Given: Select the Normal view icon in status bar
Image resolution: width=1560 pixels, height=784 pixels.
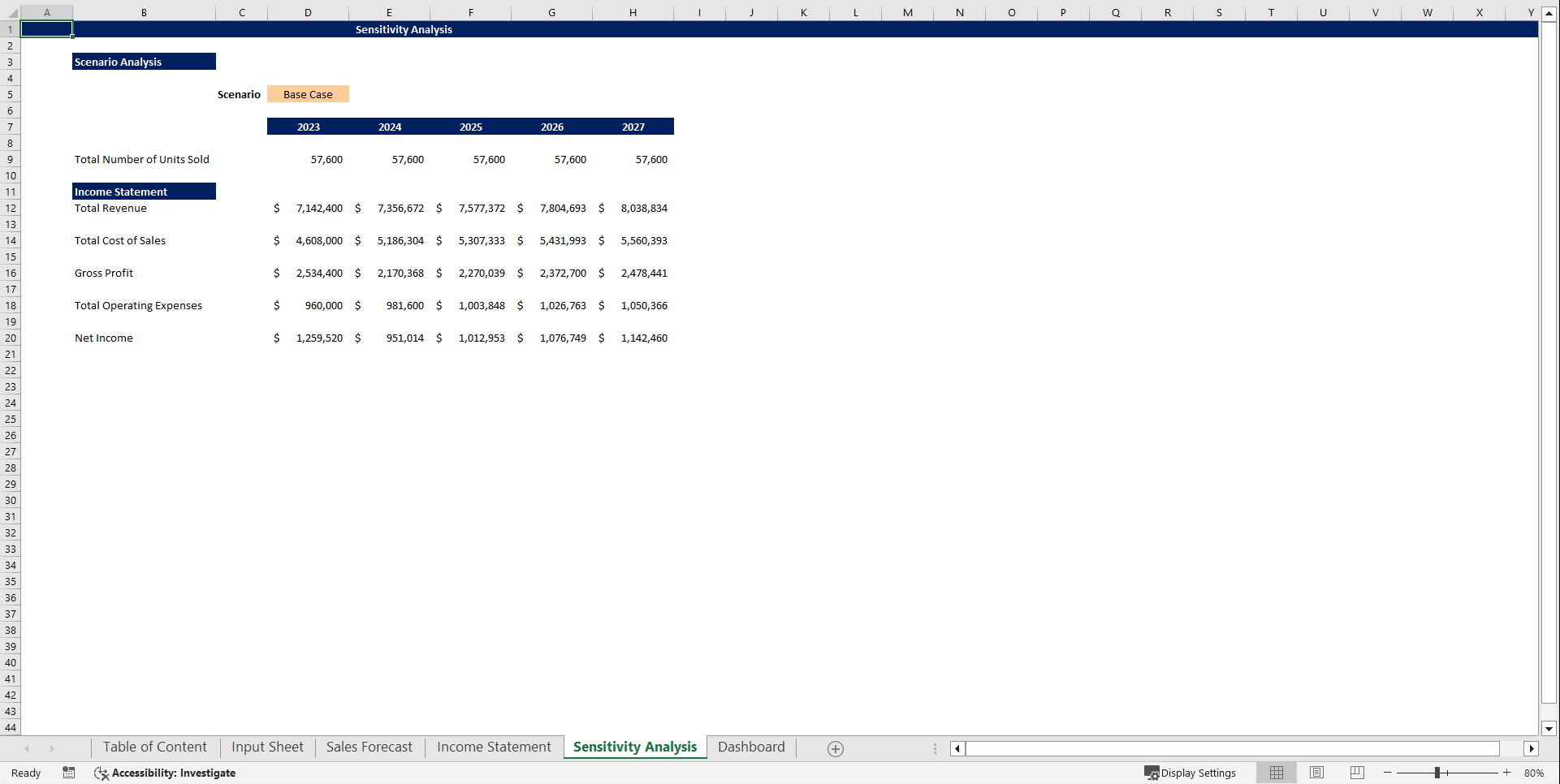Looking at the screenshot, I should point(1276,773).
